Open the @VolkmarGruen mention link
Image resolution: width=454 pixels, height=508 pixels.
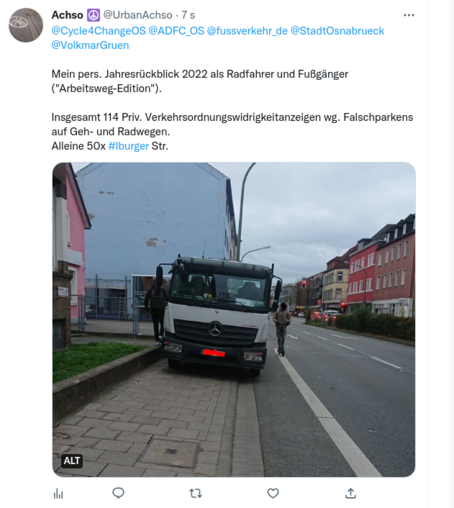pyautogui.click(x=90, y=45)
